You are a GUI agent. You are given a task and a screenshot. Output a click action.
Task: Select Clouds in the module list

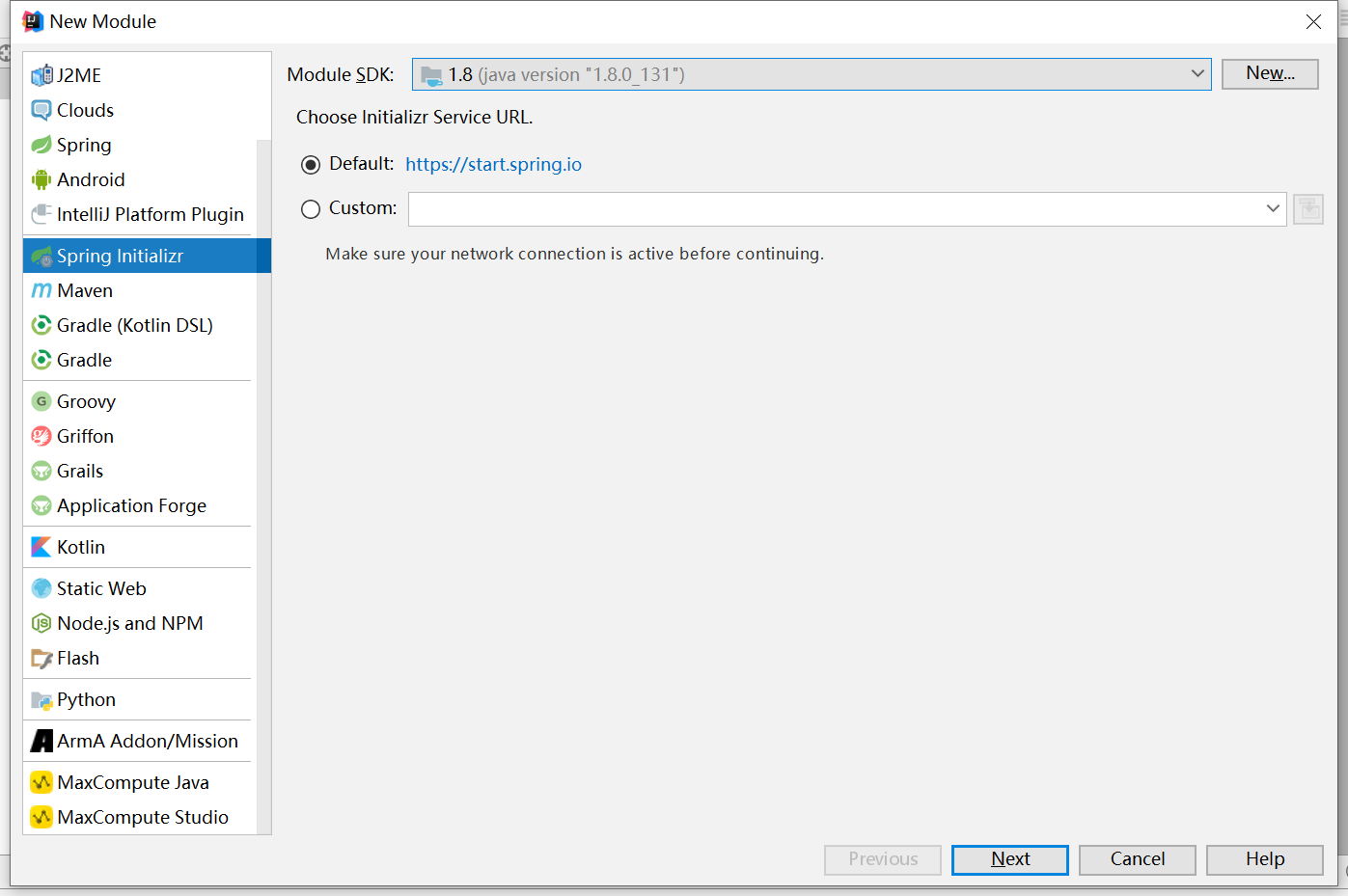click(x=140, y=110)
